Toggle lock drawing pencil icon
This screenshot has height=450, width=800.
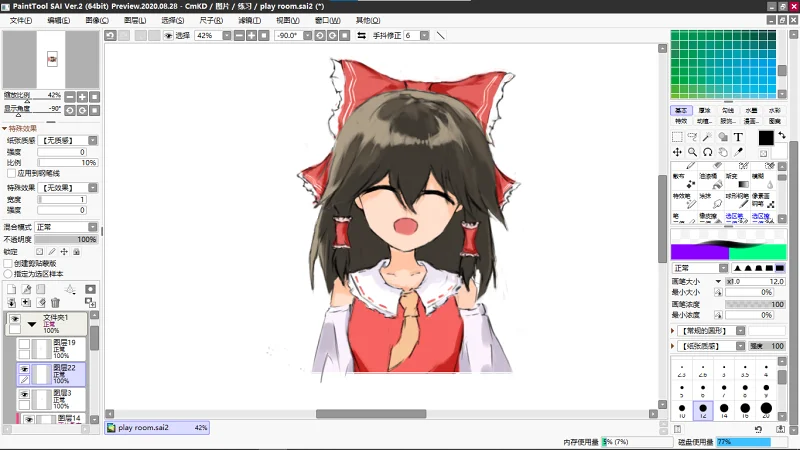[x=52, y=252]
